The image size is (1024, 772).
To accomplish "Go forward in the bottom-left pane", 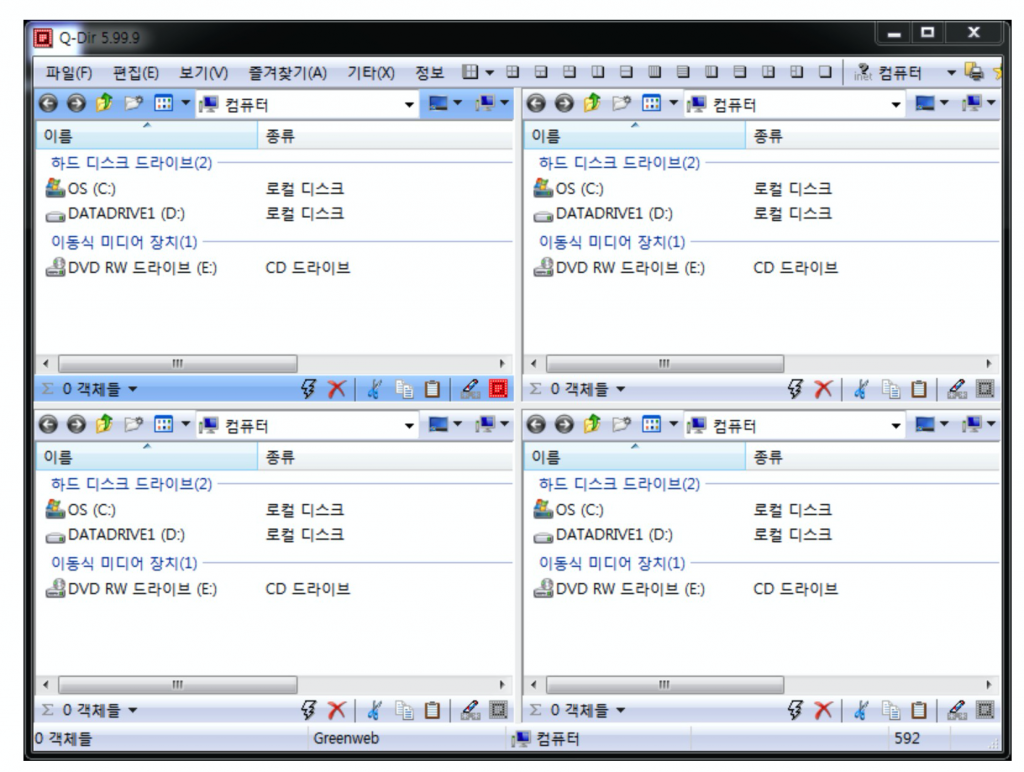I will [x=76, y=425].
